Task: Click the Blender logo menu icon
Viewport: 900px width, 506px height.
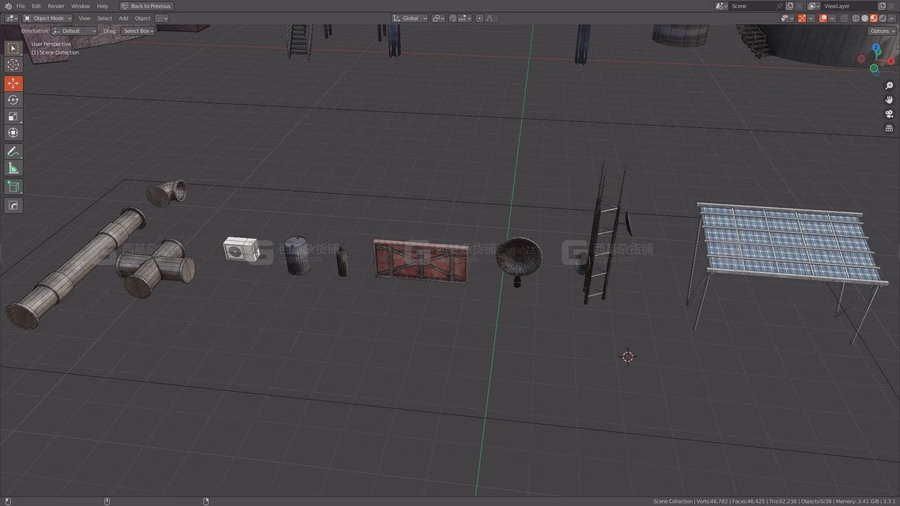Action: coord(8,6)
